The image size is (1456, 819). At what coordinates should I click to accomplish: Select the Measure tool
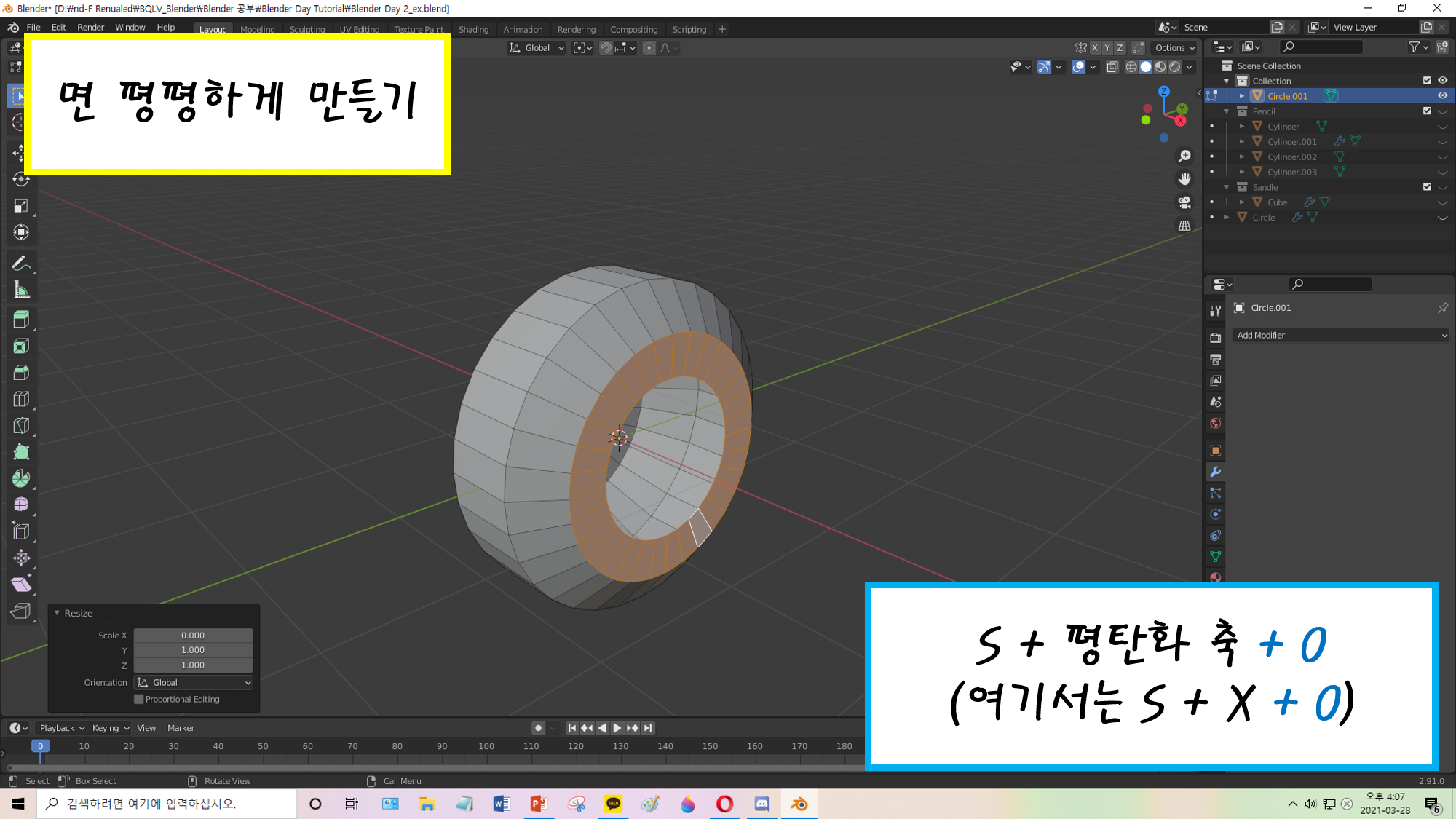(x=20, y=290)
